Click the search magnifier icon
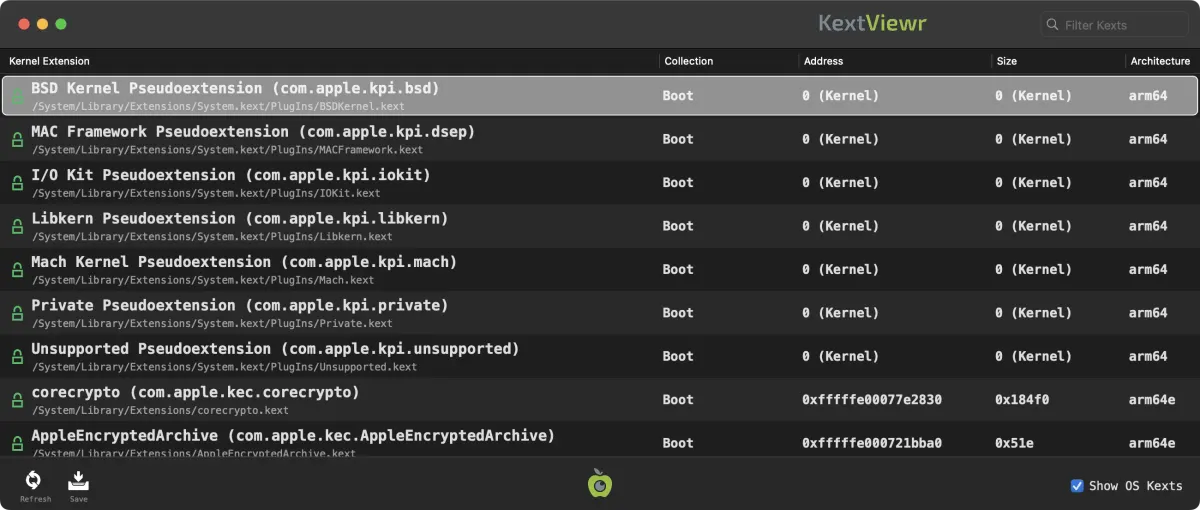Viewport: 1200px width, 510px height. (x=1053, y=25)
